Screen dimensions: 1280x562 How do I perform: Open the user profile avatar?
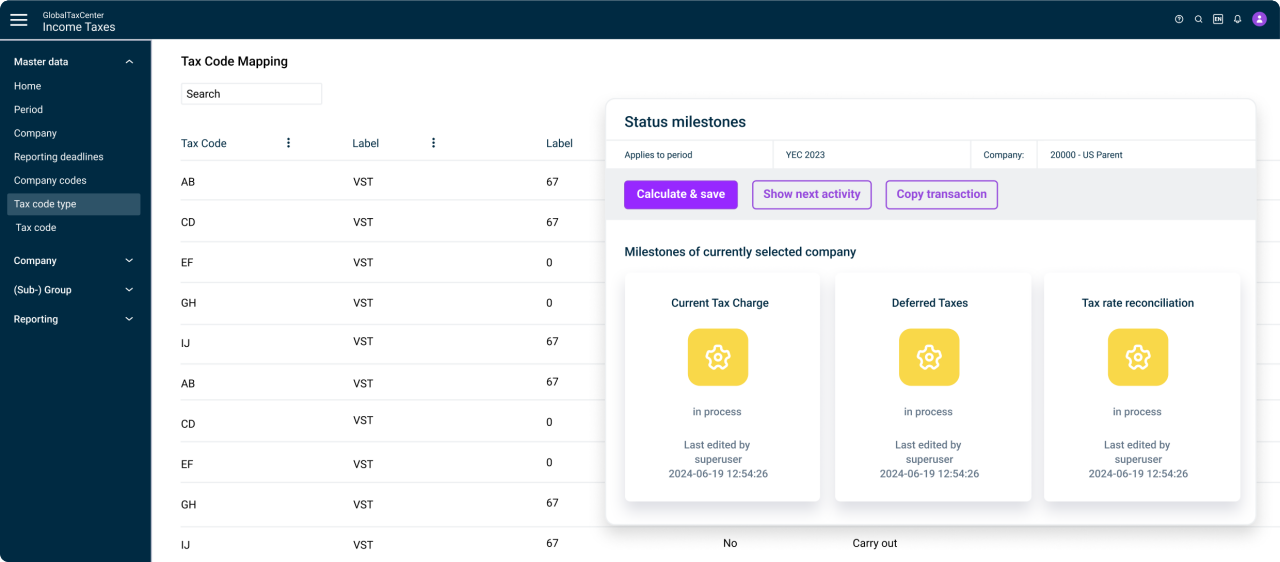point(1259,19)
